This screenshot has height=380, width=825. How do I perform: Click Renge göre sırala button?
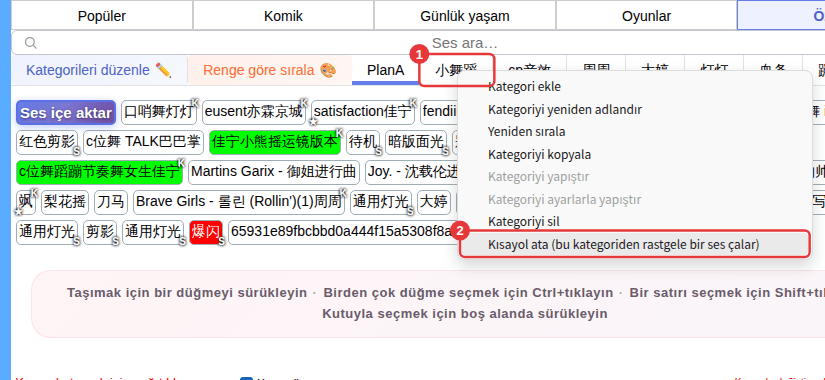pos(269,70)
